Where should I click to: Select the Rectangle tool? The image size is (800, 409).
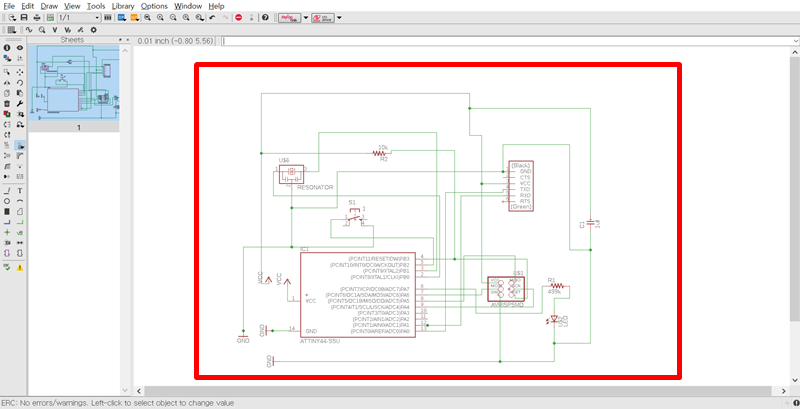pos(7,211)
